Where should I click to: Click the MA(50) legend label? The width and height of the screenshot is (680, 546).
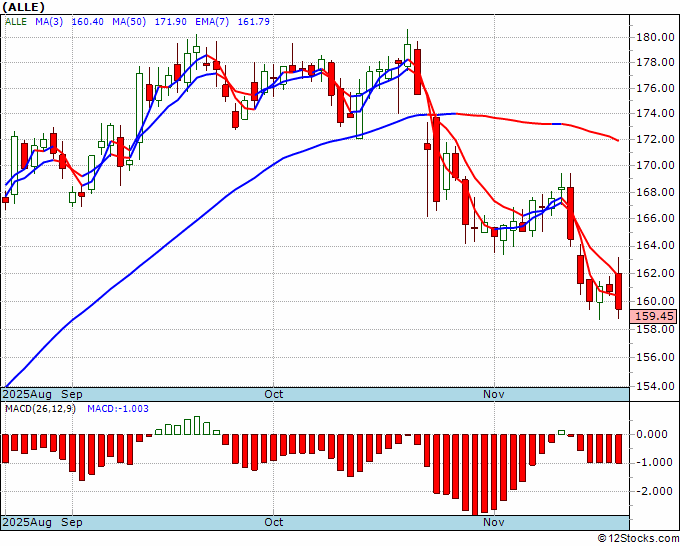[129, 21]
